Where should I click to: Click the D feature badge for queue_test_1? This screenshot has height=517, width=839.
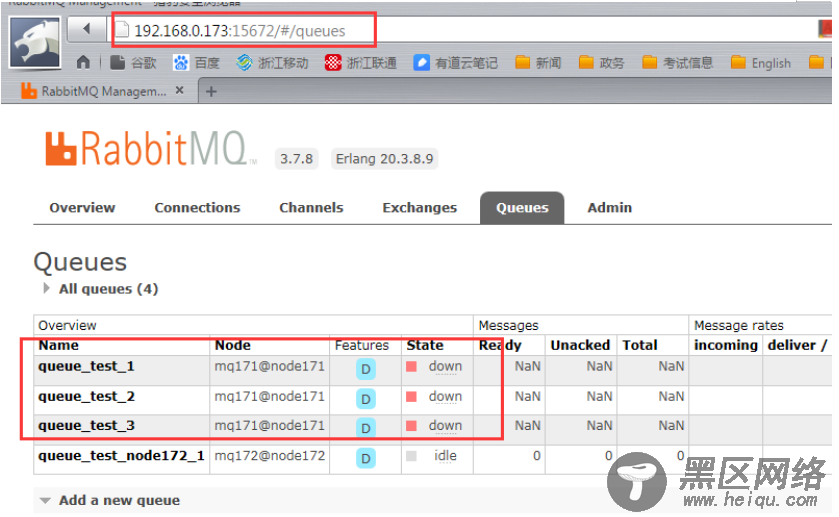click(365, 369)
